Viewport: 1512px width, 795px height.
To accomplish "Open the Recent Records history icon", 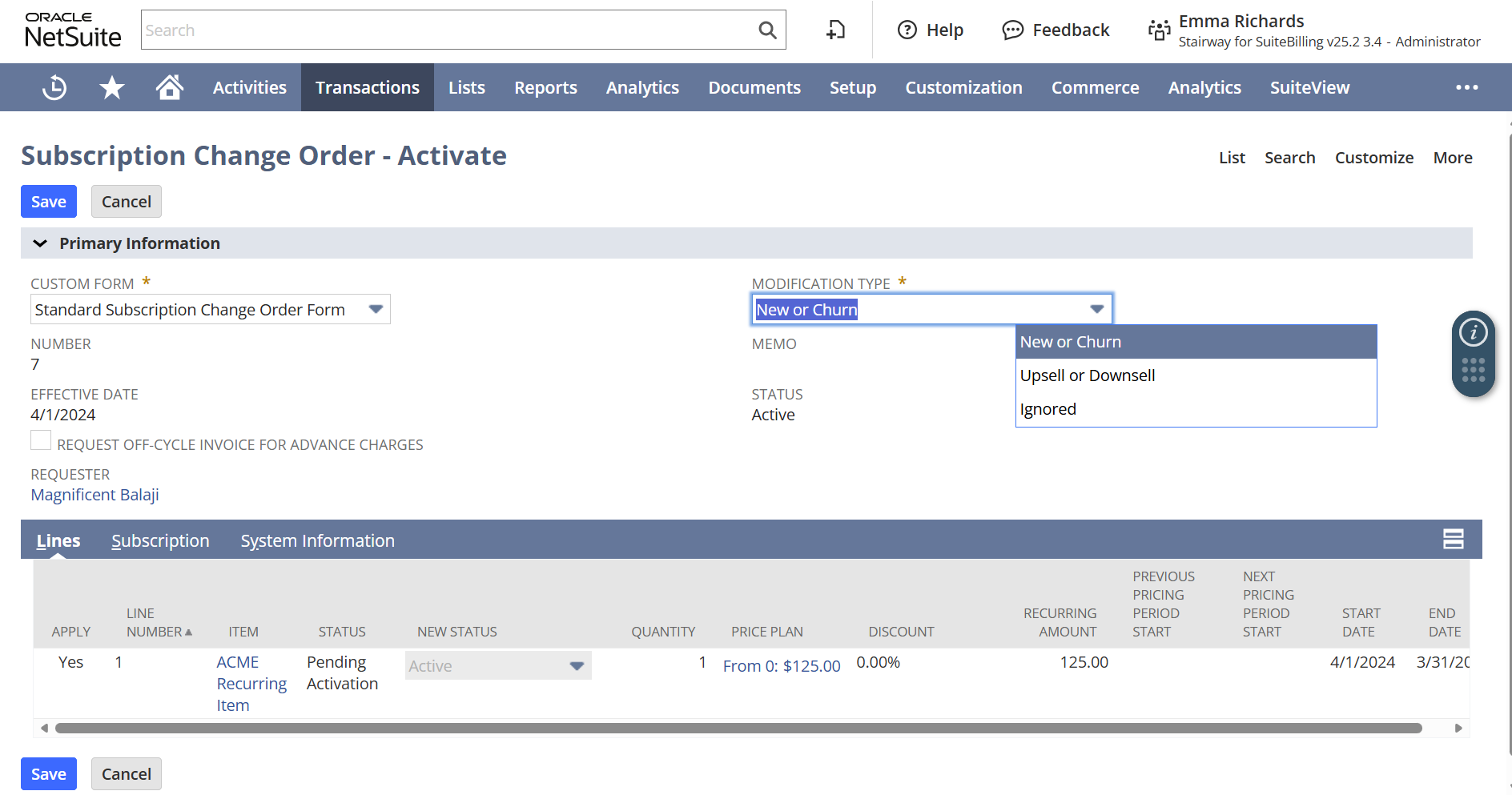I will pos(54,87).
